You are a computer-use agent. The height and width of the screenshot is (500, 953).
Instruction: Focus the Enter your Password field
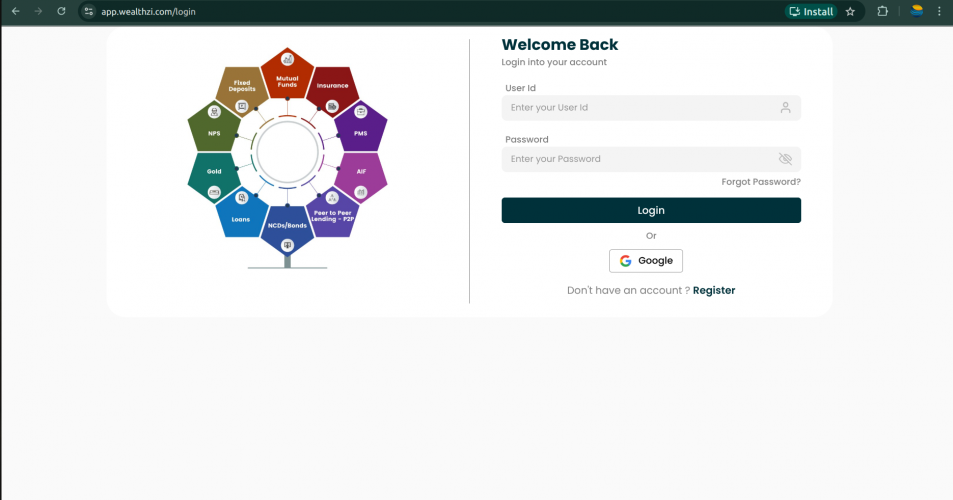(x=651, y=159)
